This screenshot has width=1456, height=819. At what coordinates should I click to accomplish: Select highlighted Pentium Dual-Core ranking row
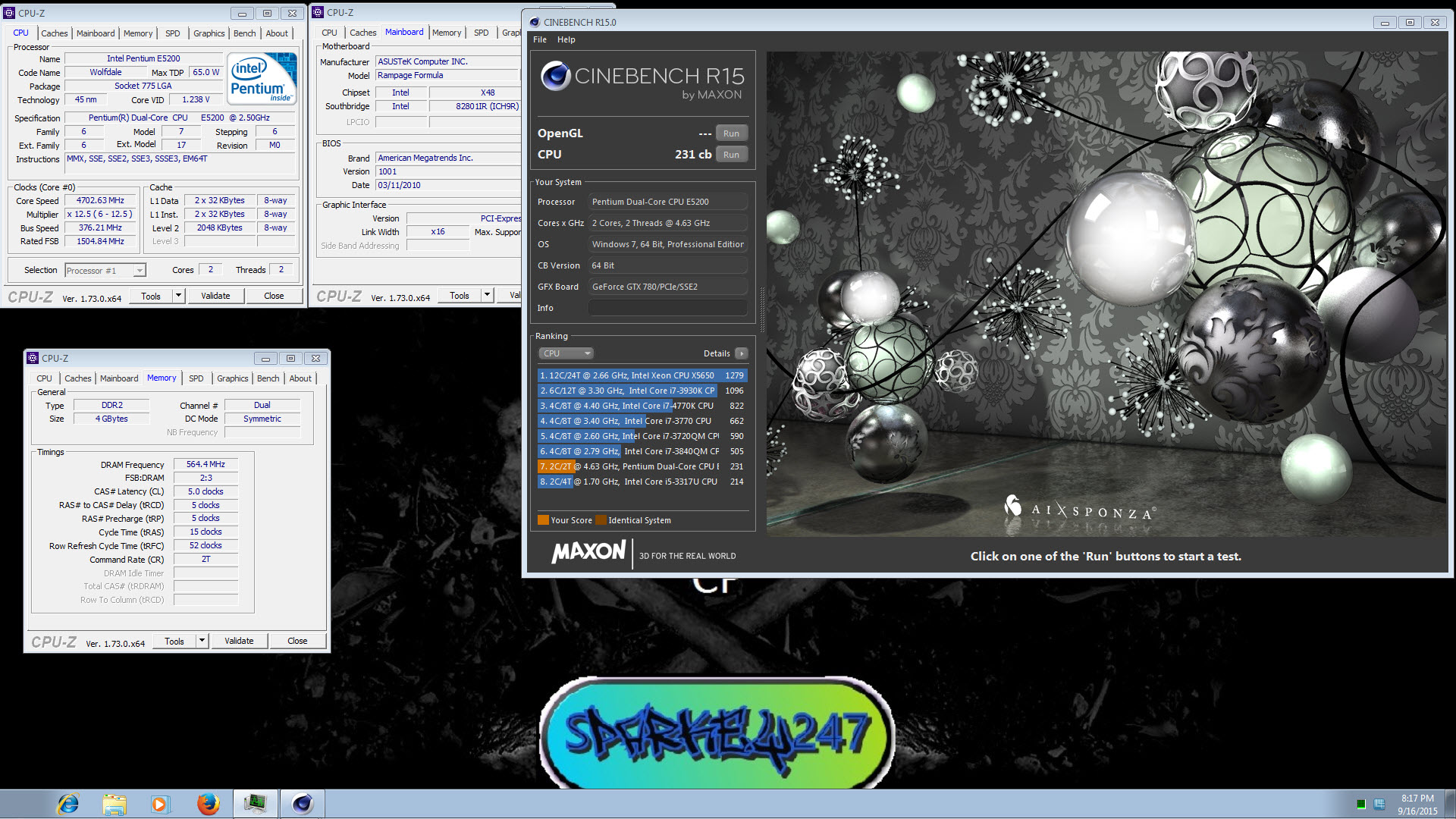642,466
